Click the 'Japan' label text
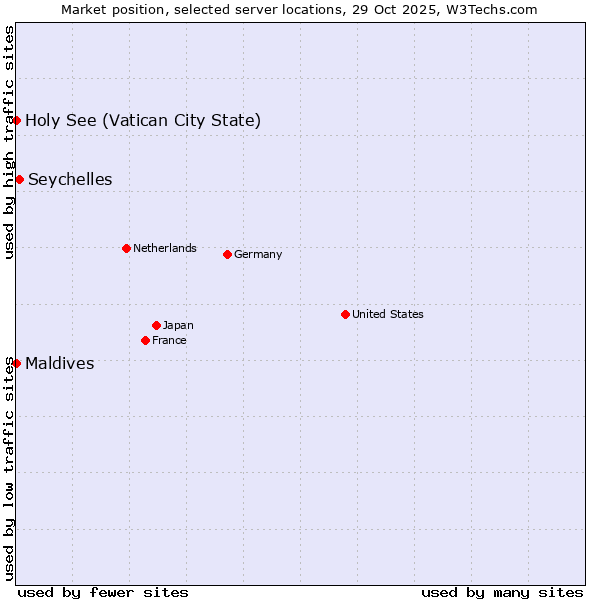 pyautogui.click(x=178, y=325)
